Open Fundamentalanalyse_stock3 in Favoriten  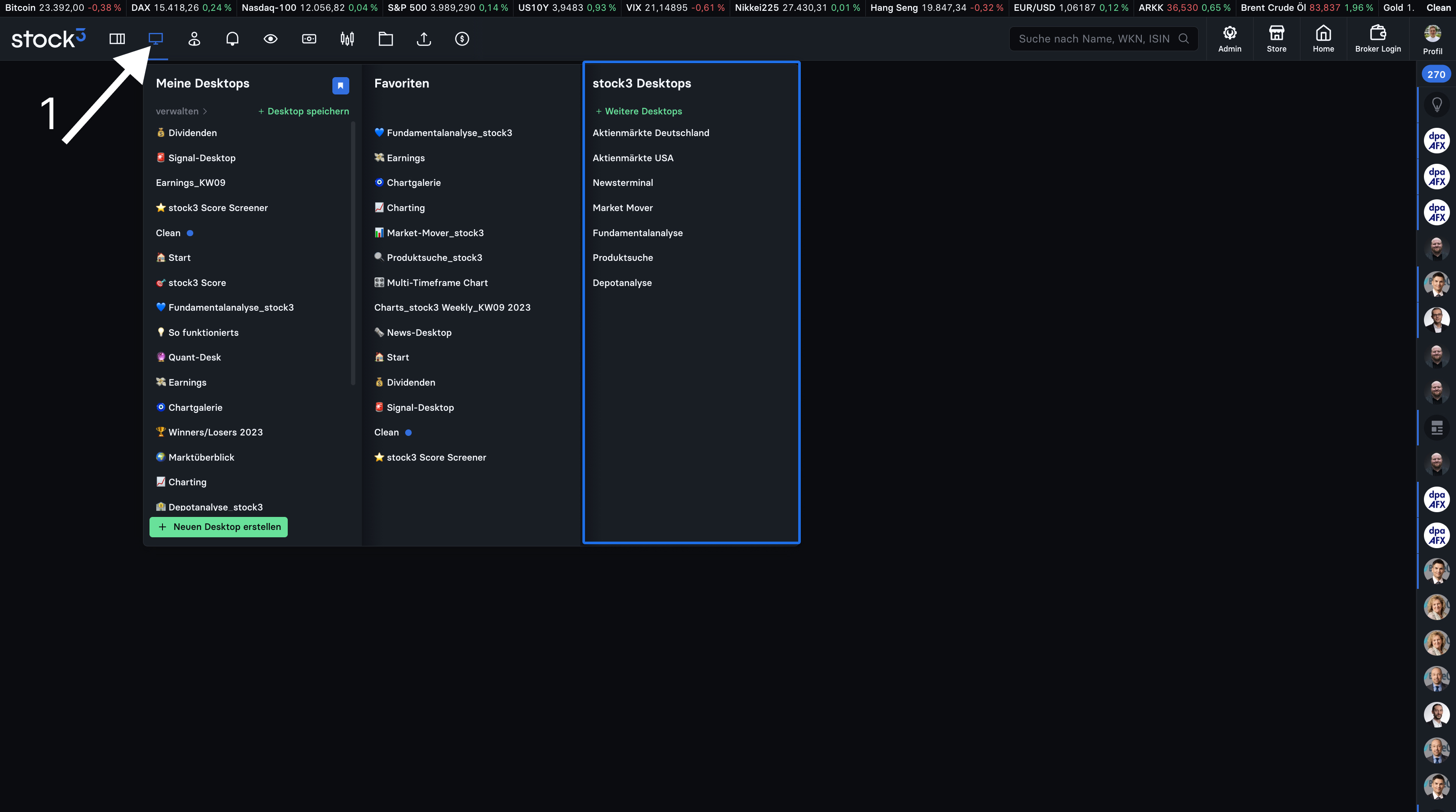[443, 133]
